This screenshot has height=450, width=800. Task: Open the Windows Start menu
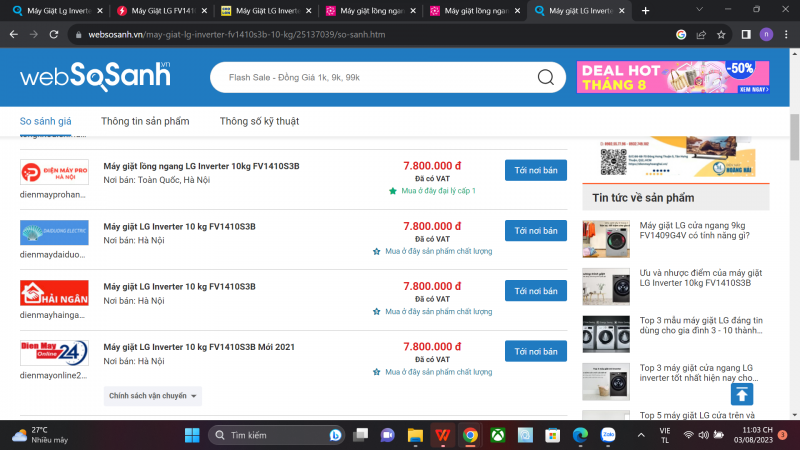click(x=192, y=435)
